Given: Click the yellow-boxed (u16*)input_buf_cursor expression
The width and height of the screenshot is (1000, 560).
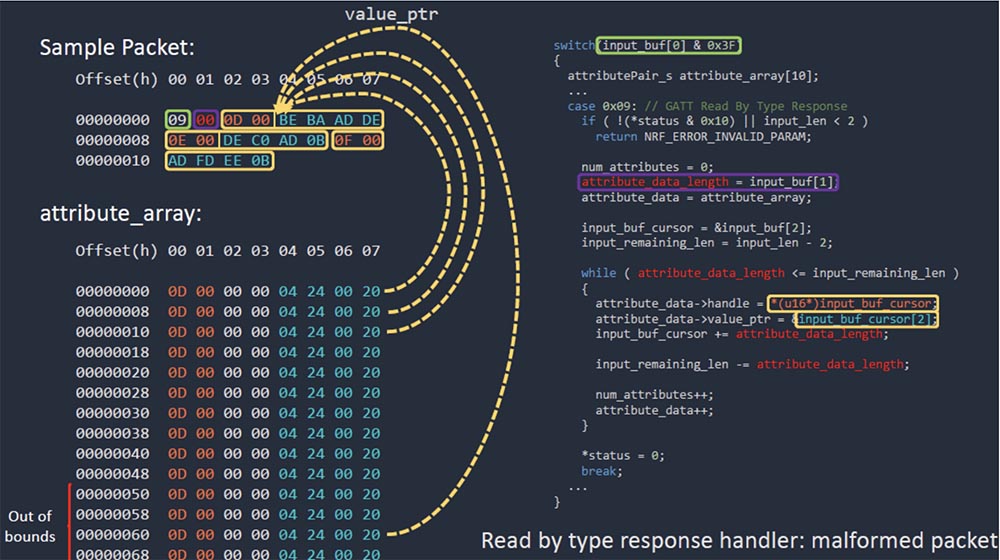Looking at the screenshot, I should (x=853, y=304).
